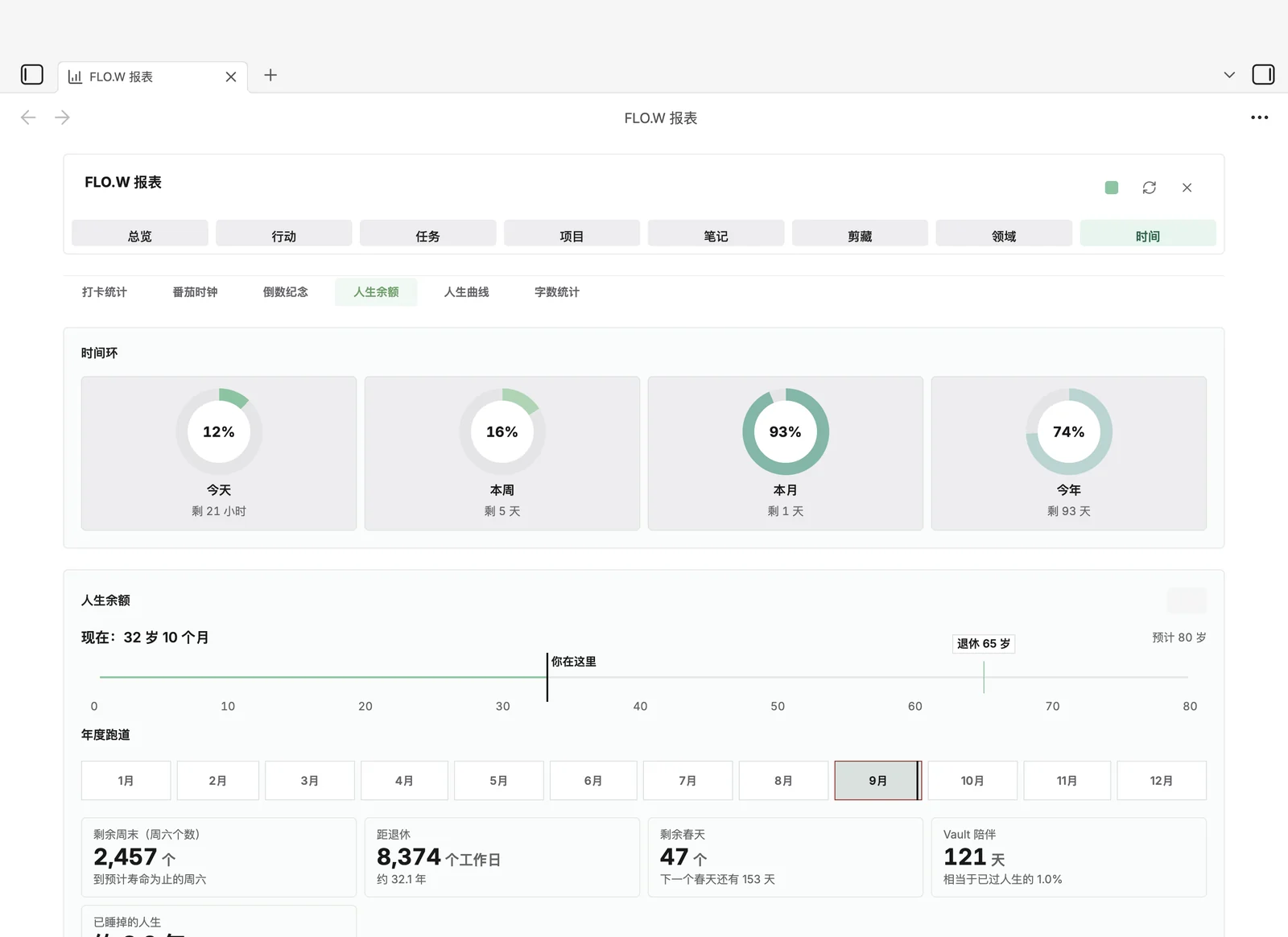Toggle the left sidebar panel icon
The width and height of the screenshot is (1288, 937).
(x=31, y=75)
